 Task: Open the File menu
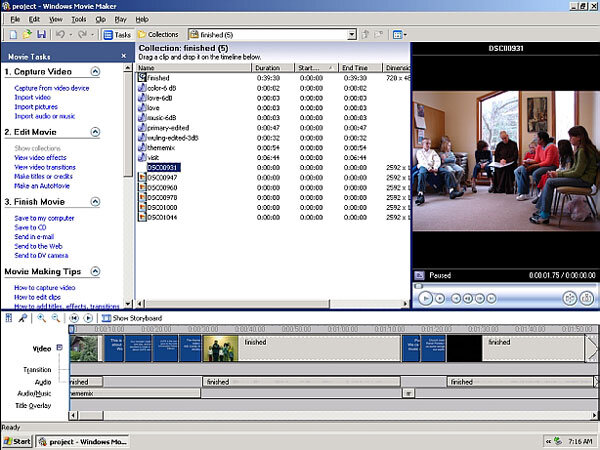(x=15, y=19)
